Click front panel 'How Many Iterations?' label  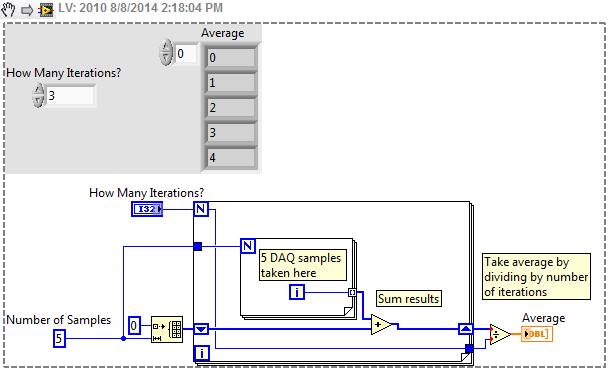pyautogui.click(x=64, y=73)
